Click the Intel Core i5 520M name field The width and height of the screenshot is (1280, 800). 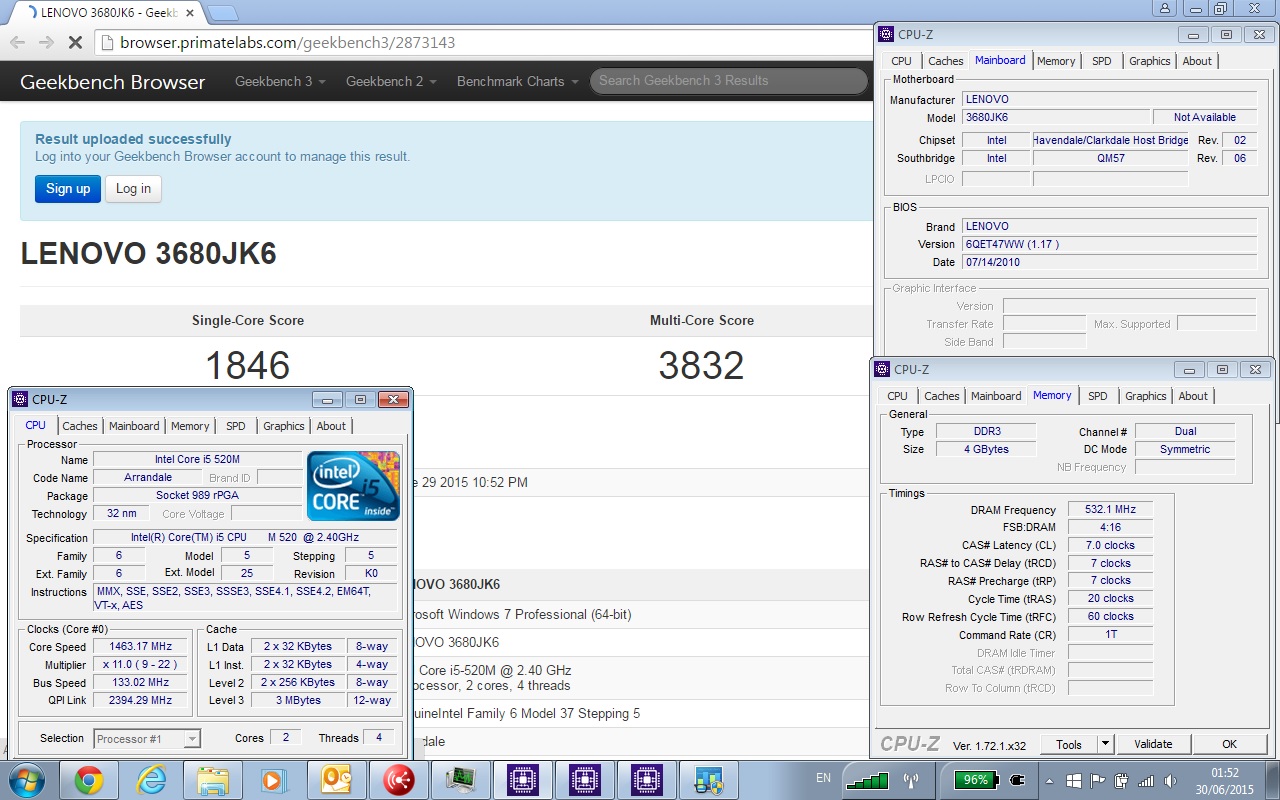(197, 459)
